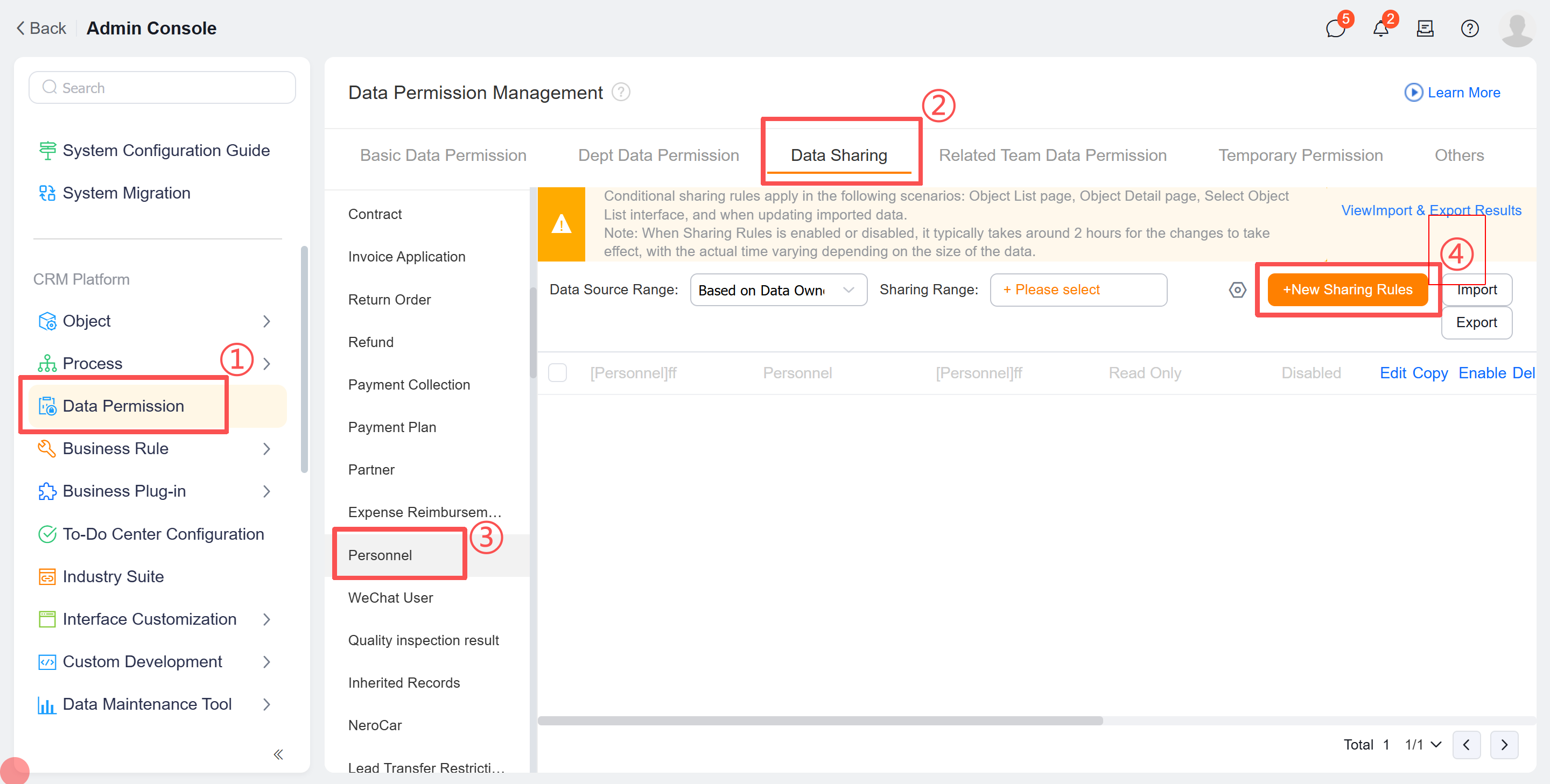Open the Based on Data Owner dropdown
Screen dimensions: 1550x784
pos(778,290)
